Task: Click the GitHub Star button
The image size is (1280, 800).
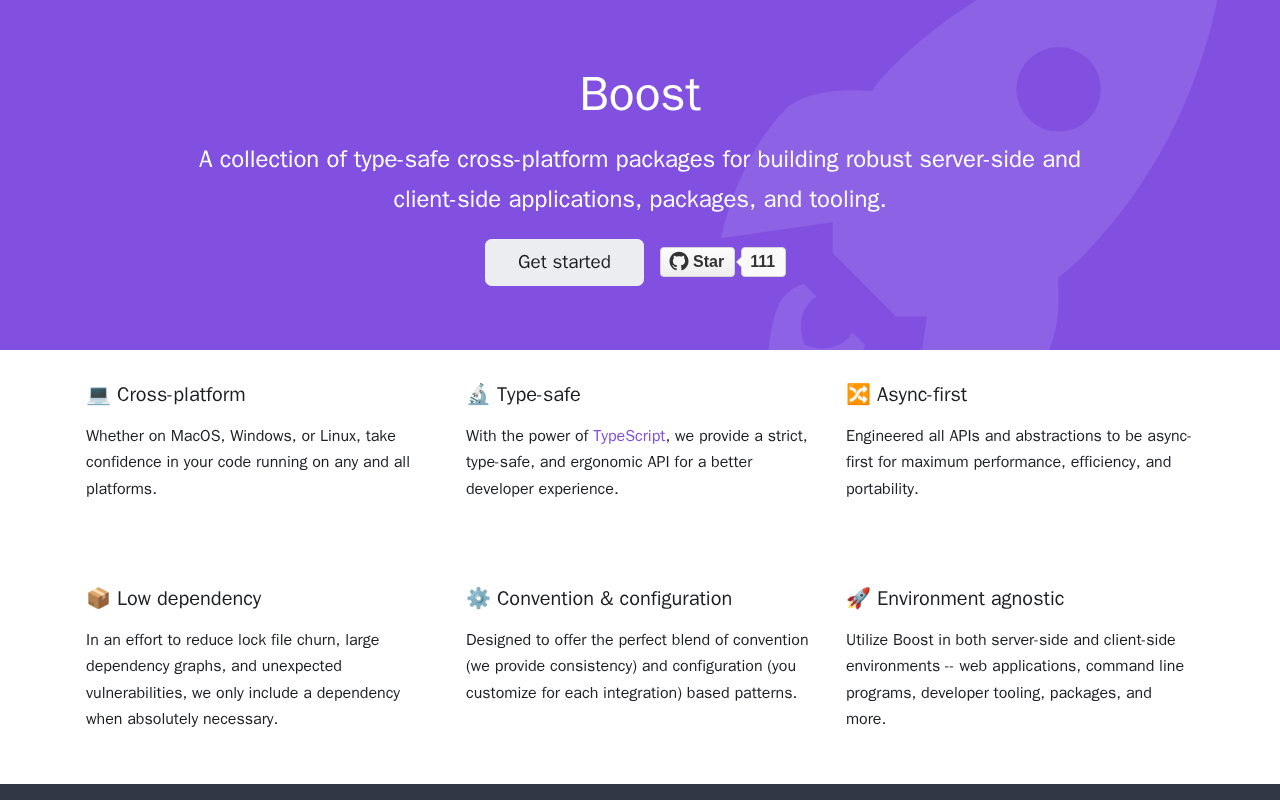Action: tap(698, 262)
